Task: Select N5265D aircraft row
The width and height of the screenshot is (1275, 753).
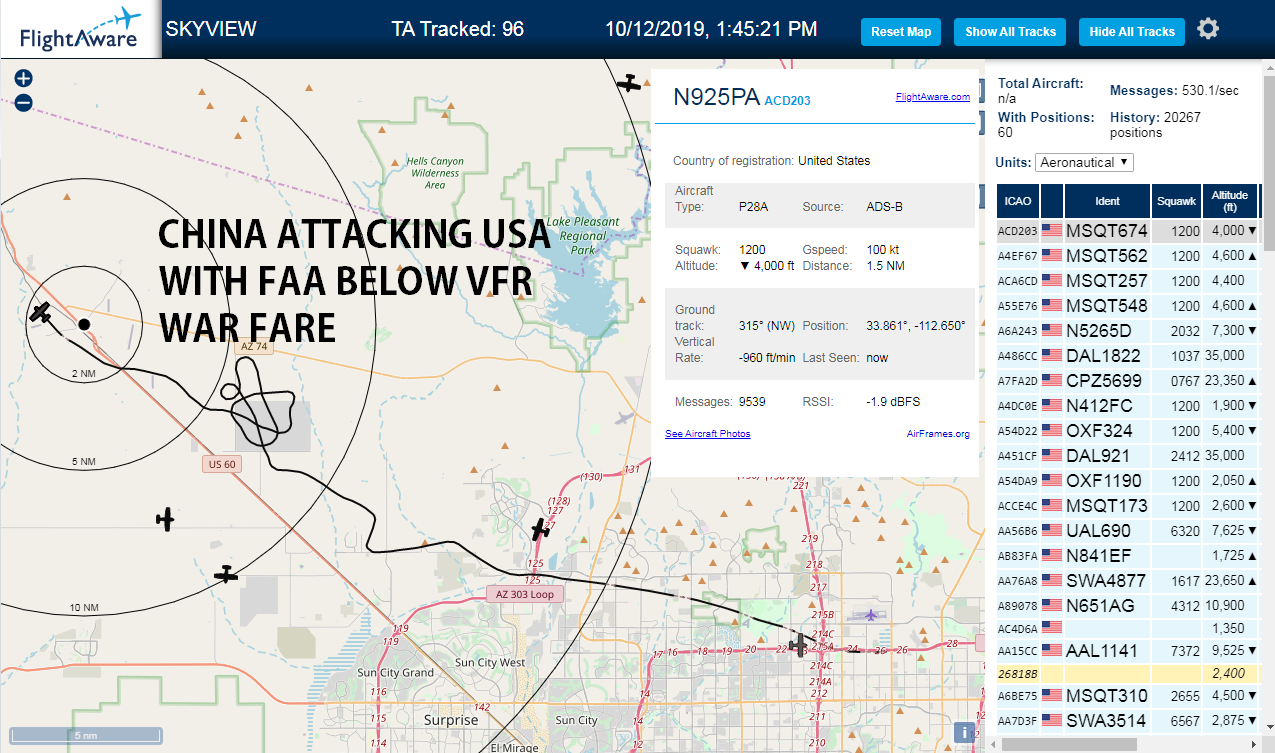Action: [x=1127, y=331]
